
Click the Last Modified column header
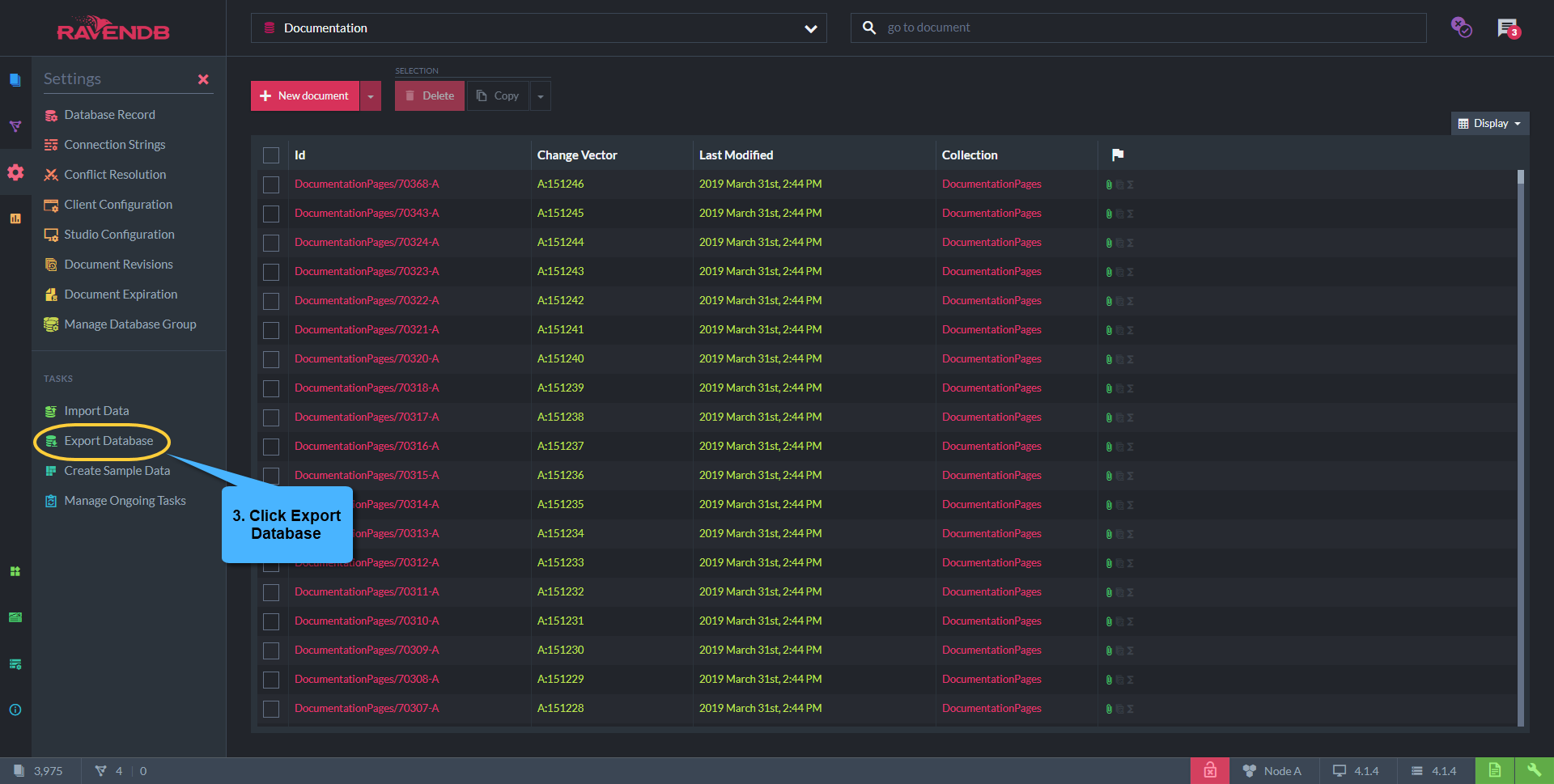[x=736, y=155]
